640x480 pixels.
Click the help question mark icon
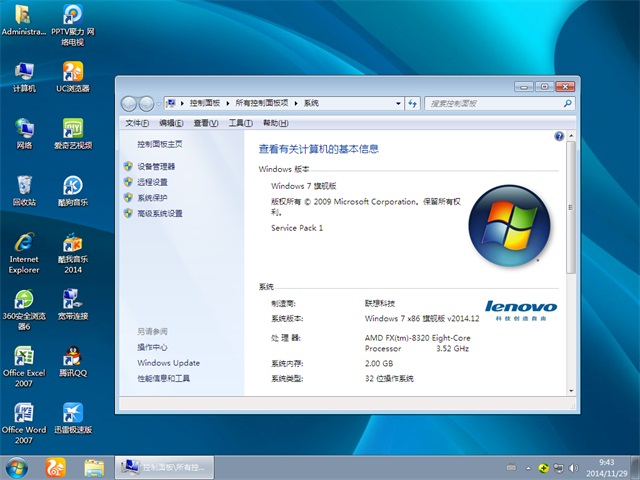point(560,135)
